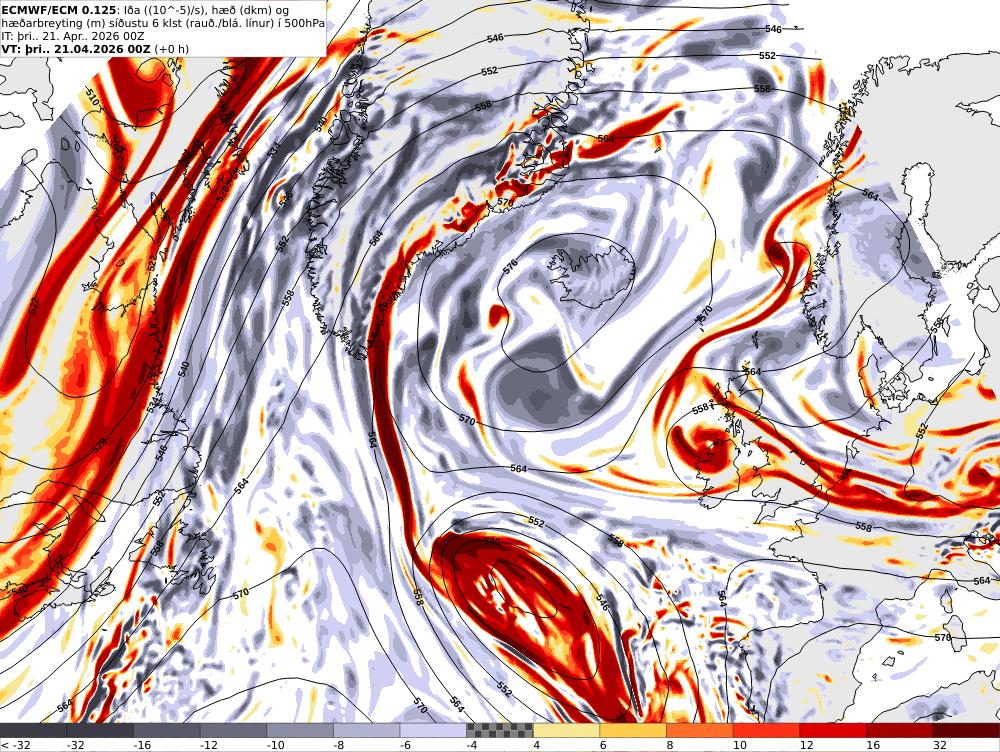Image resolution: width=1000 pixels, height=752 pixels.
Task: Select the '< -32' legend label
Action: click(x=15, y=745)
